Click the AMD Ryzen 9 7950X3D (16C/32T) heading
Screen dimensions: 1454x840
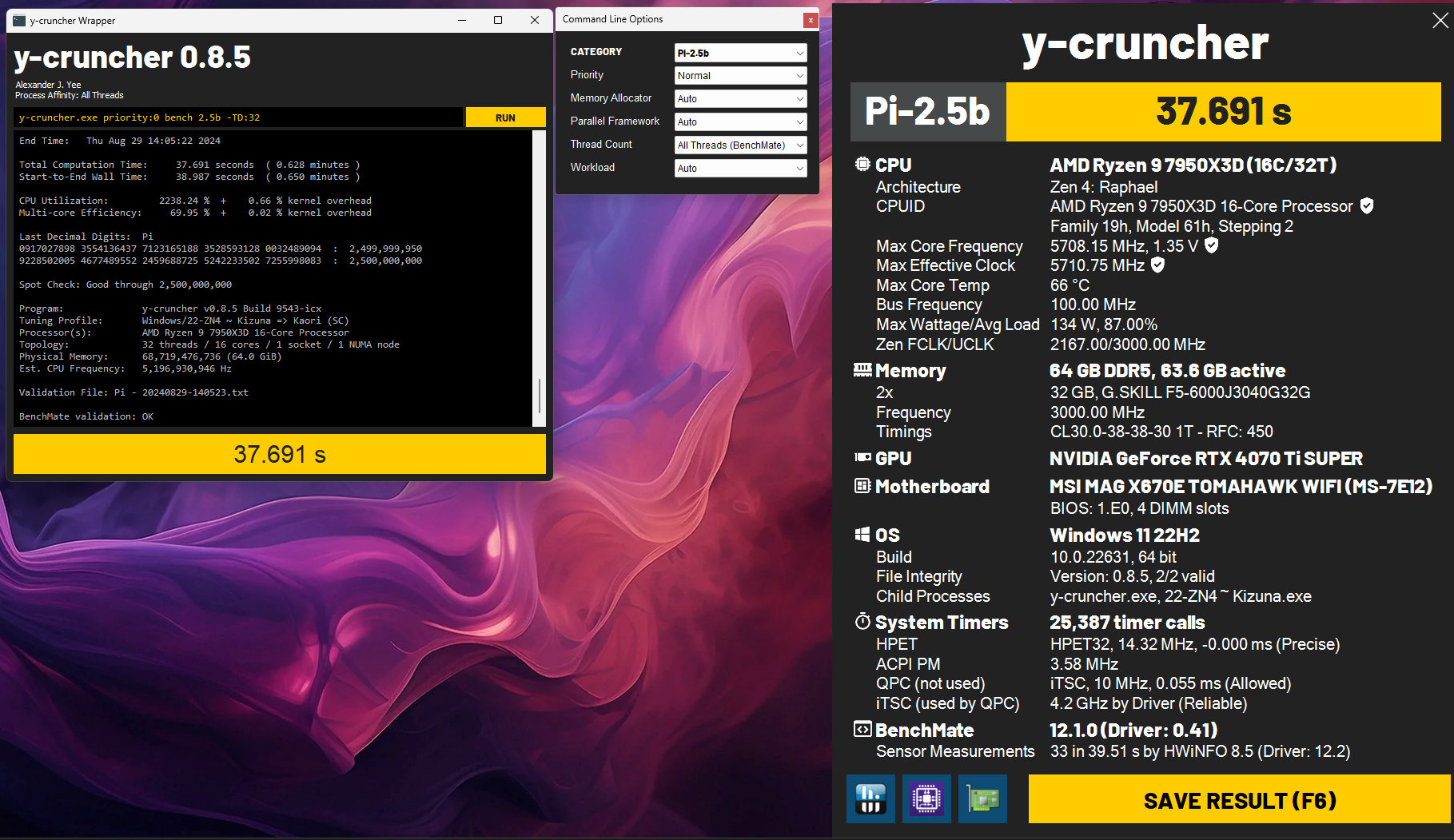coord(1193,165)
